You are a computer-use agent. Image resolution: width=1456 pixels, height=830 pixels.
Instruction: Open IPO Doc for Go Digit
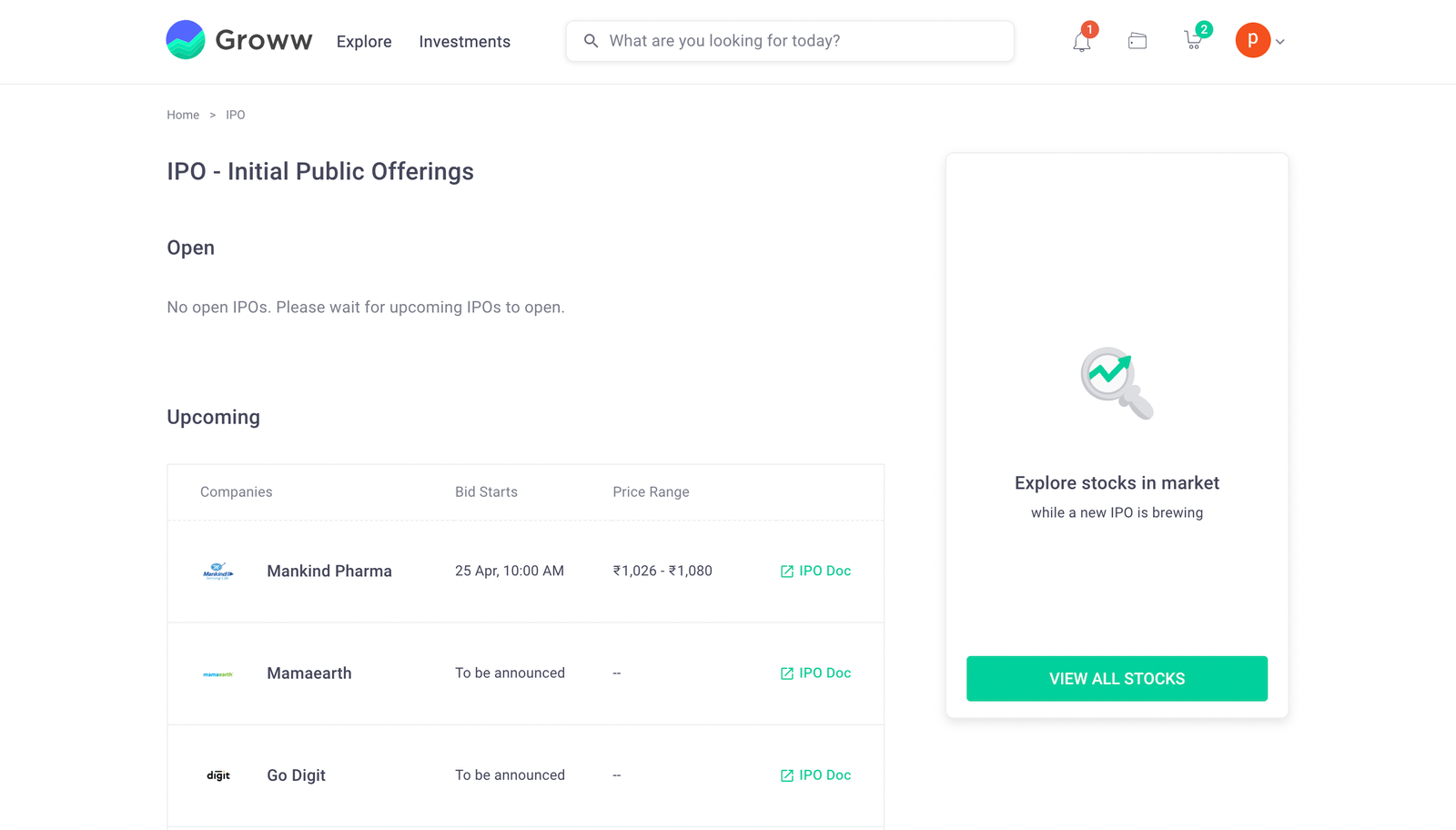pos(815,774)
